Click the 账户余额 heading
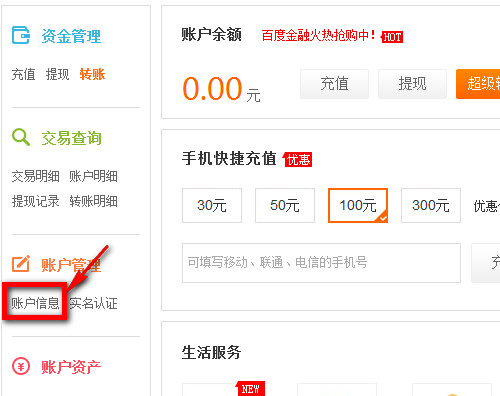Viewport: 500px width, 396px height. (211, 35)
